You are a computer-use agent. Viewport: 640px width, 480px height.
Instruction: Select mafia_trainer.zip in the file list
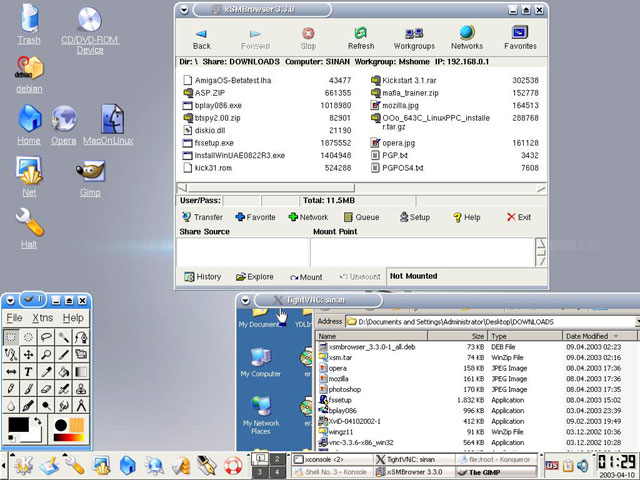tap(408, 92)
